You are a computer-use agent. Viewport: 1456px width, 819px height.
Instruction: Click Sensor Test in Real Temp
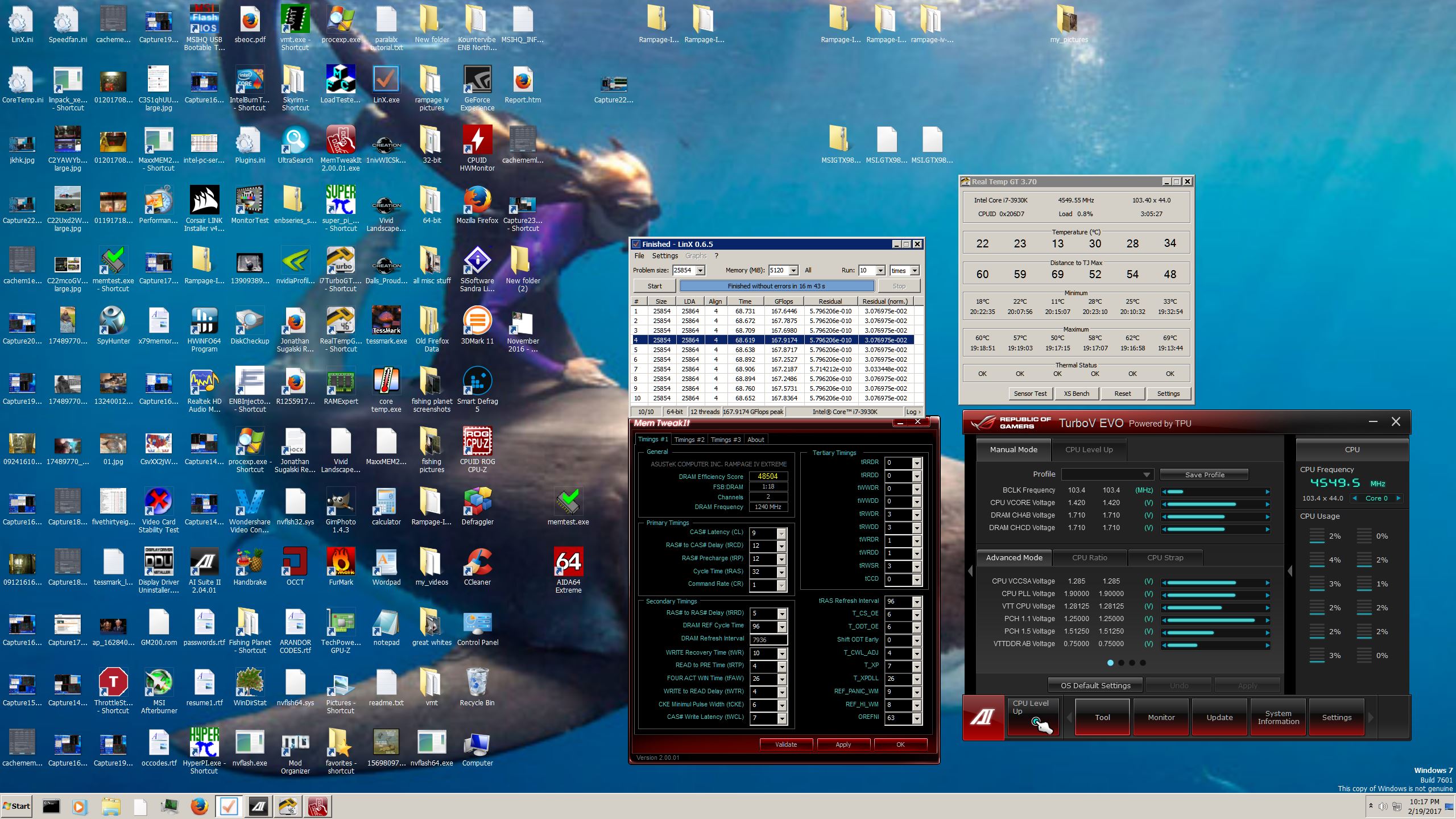pyautogui.click(x=1030, y=394)
